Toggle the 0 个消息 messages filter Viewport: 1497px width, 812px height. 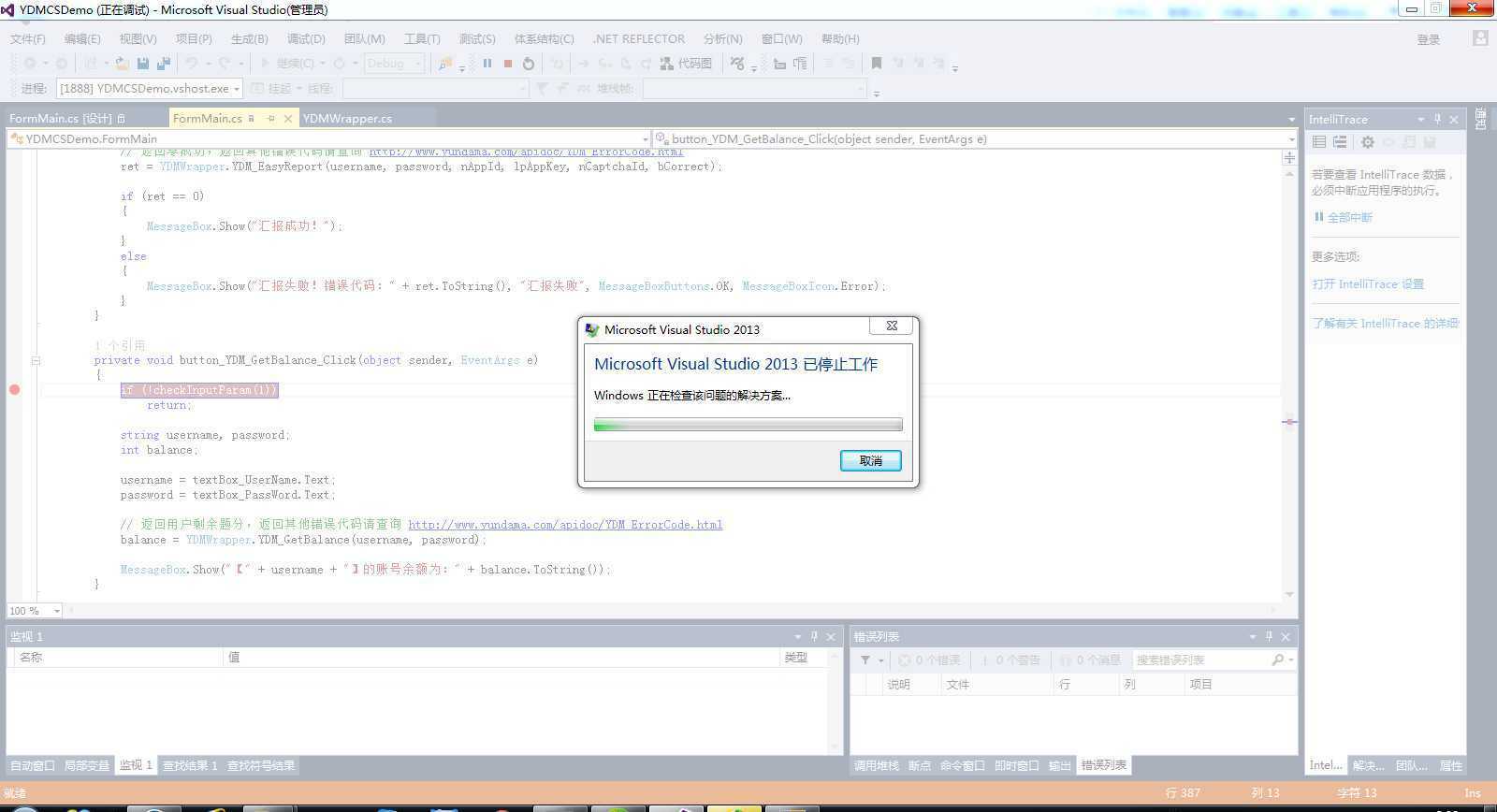point(1090,660)
